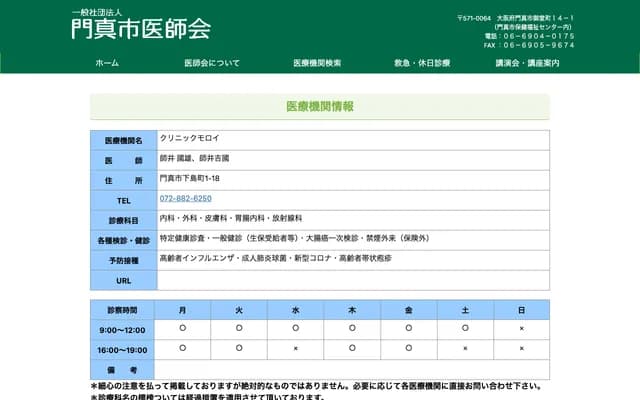Image resolution: width=640 pixels, height=400 pixels.
Task: Click the 月 column header
Action: click(182, 310)
